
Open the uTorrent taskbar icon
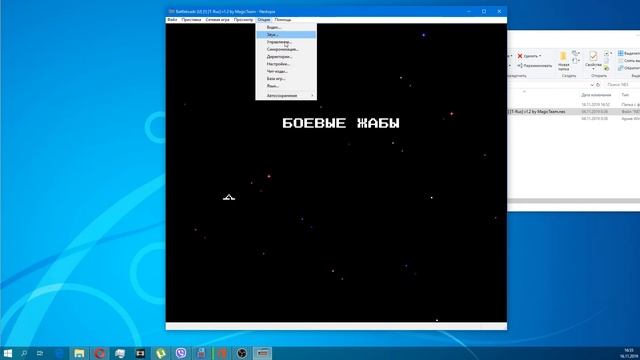(161, 353)
